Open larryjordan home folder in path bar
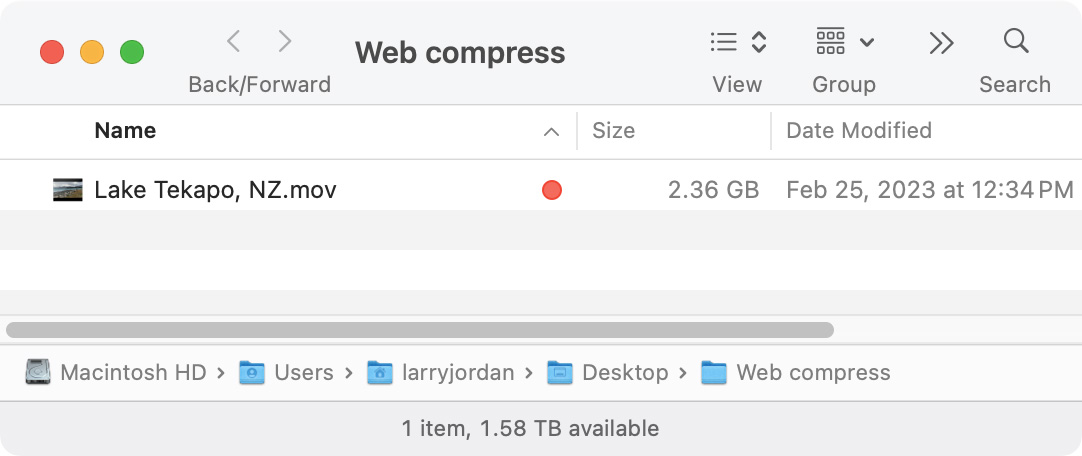 [441, 373]
